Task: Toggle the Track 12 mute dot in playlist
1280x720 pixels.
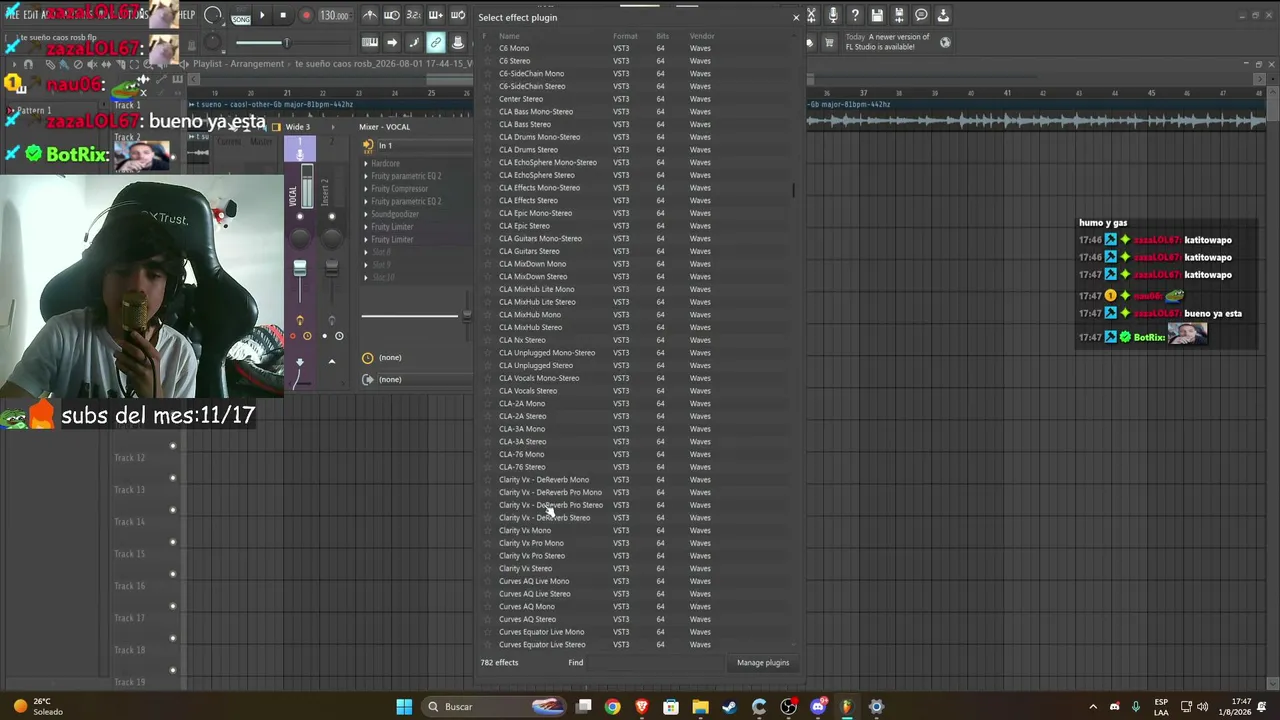Action: [x=173, y=446]
